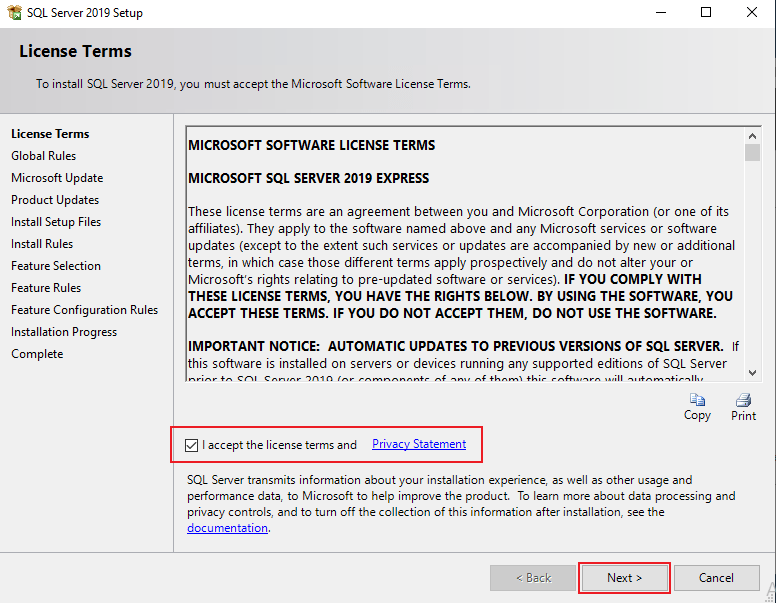Maximize the SQL Server Setup window
Image resolution: width=776 pixels, height=603 pixels.
coord(706,12)
